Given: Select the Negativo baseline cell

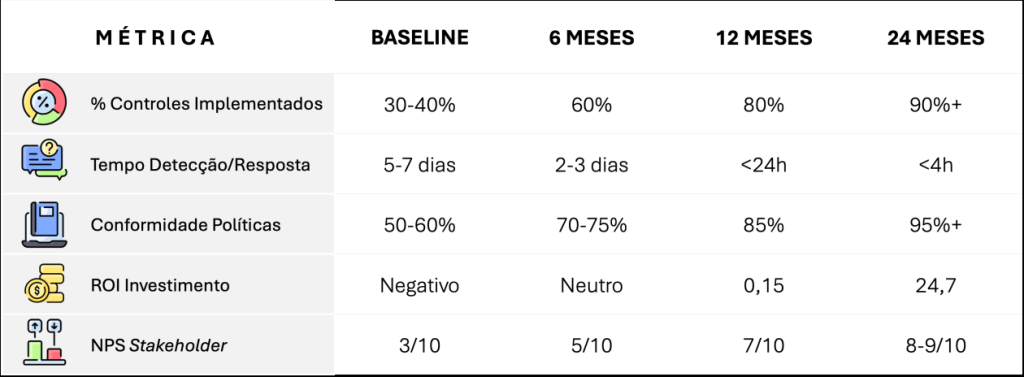Looking at the screenshot, I should [x=419, y=286].
